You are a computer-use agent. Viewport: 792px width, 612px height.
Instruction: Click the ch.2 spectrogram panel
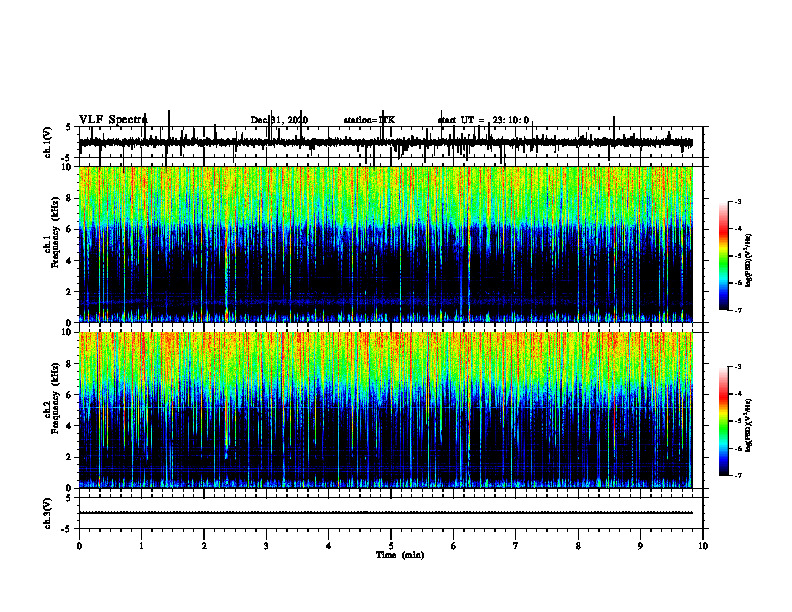[x=386, y=410]
